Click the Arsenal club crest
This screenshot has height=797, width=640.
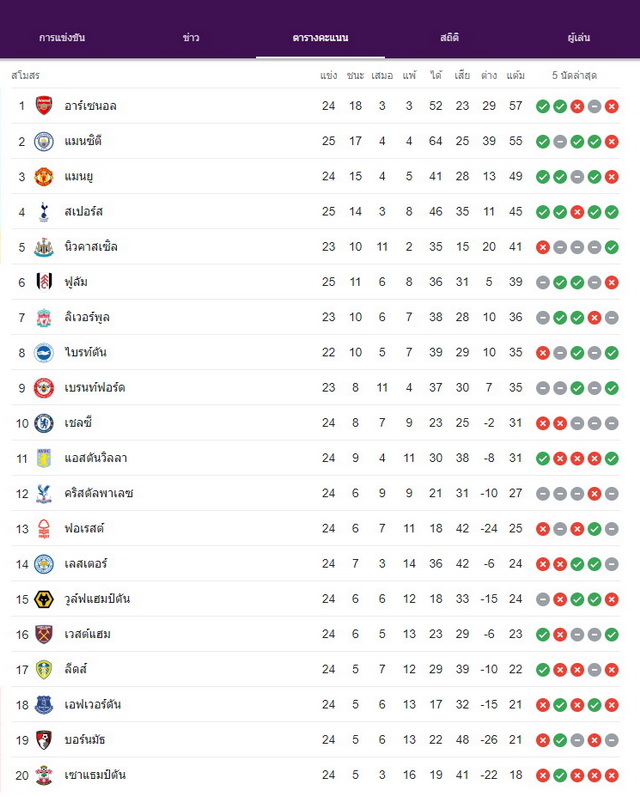(x=44, y=106)
